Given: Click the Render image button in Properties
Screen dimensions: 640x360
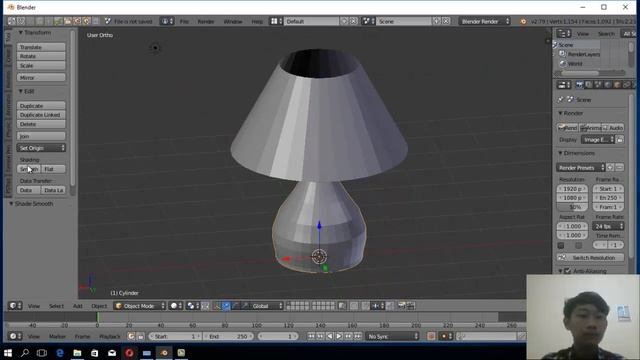Looking at the screenshot, I should coord(568,128).
